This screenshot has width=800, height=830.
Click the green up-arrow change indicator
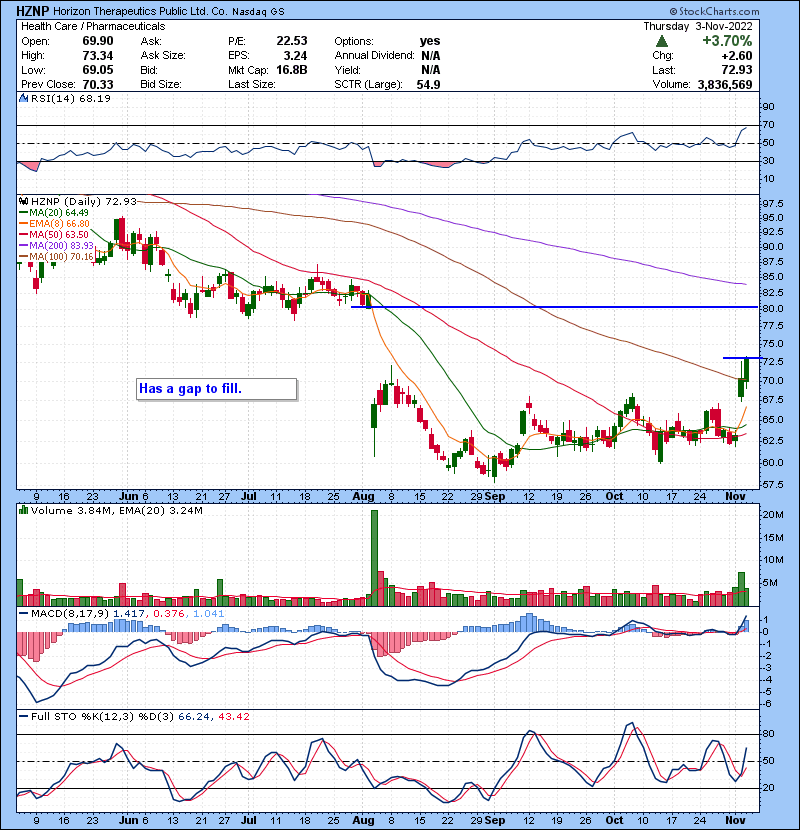click(x=661, y=41)
